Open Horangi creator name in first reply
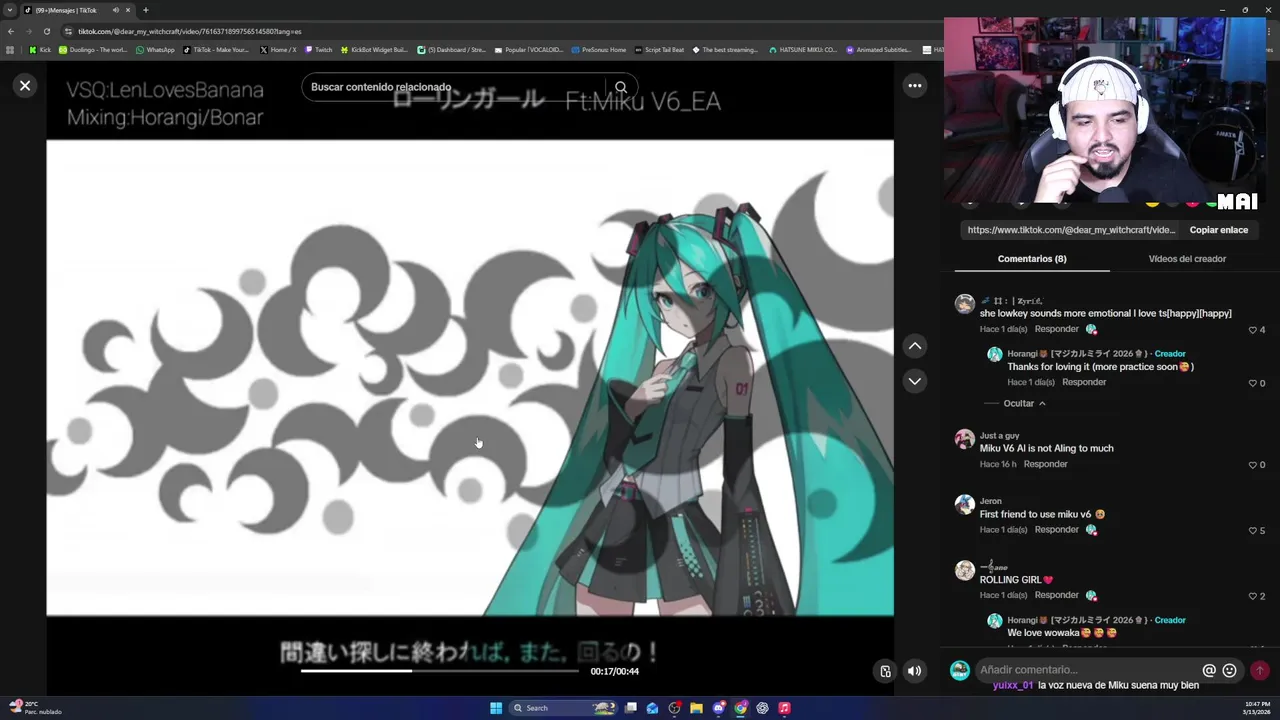Viewport: 1280px width, 720px height. coord(1076,354)
